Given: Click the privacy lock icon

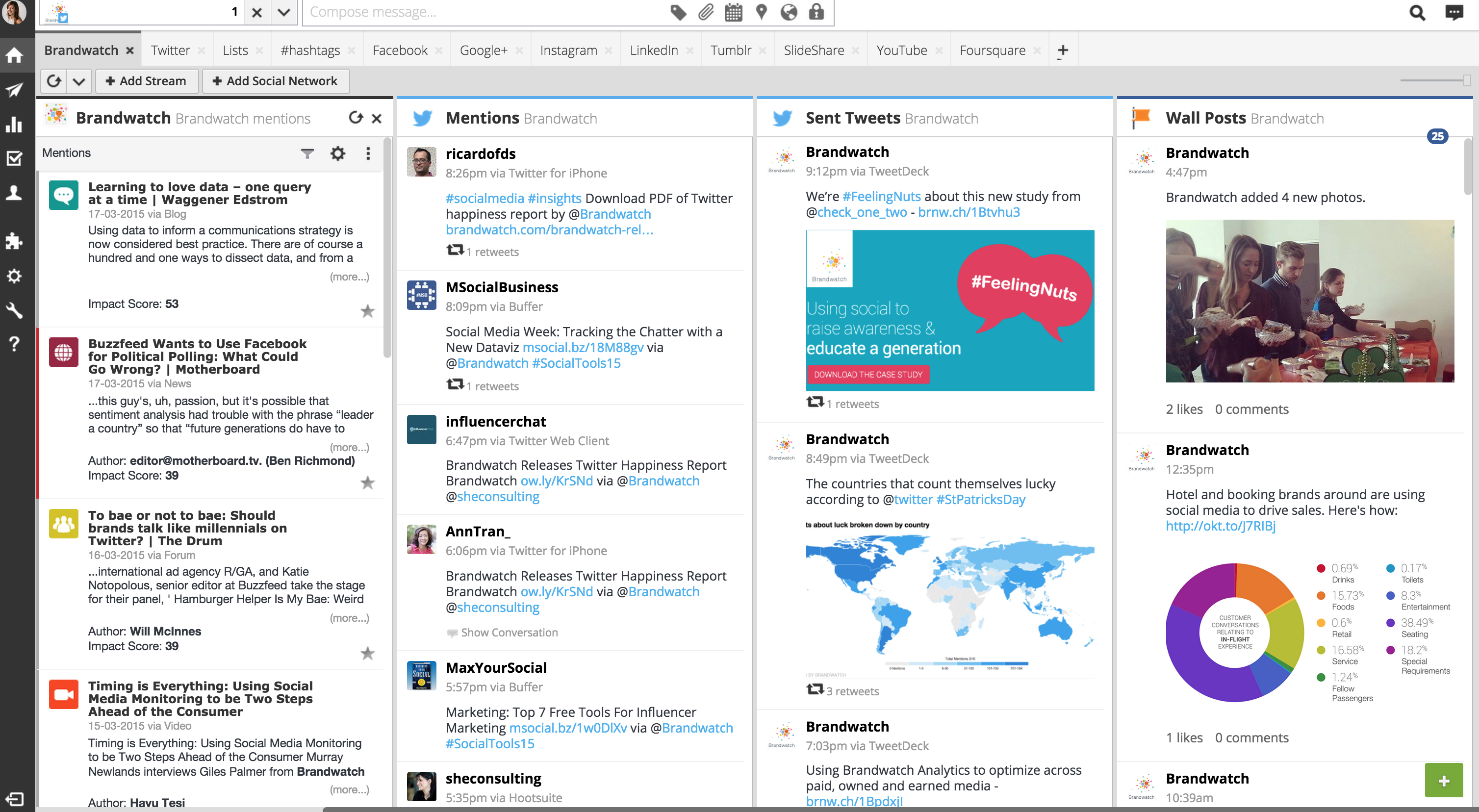Looking at the screenshot, I should pyautogui.click(x=816, y=12).
